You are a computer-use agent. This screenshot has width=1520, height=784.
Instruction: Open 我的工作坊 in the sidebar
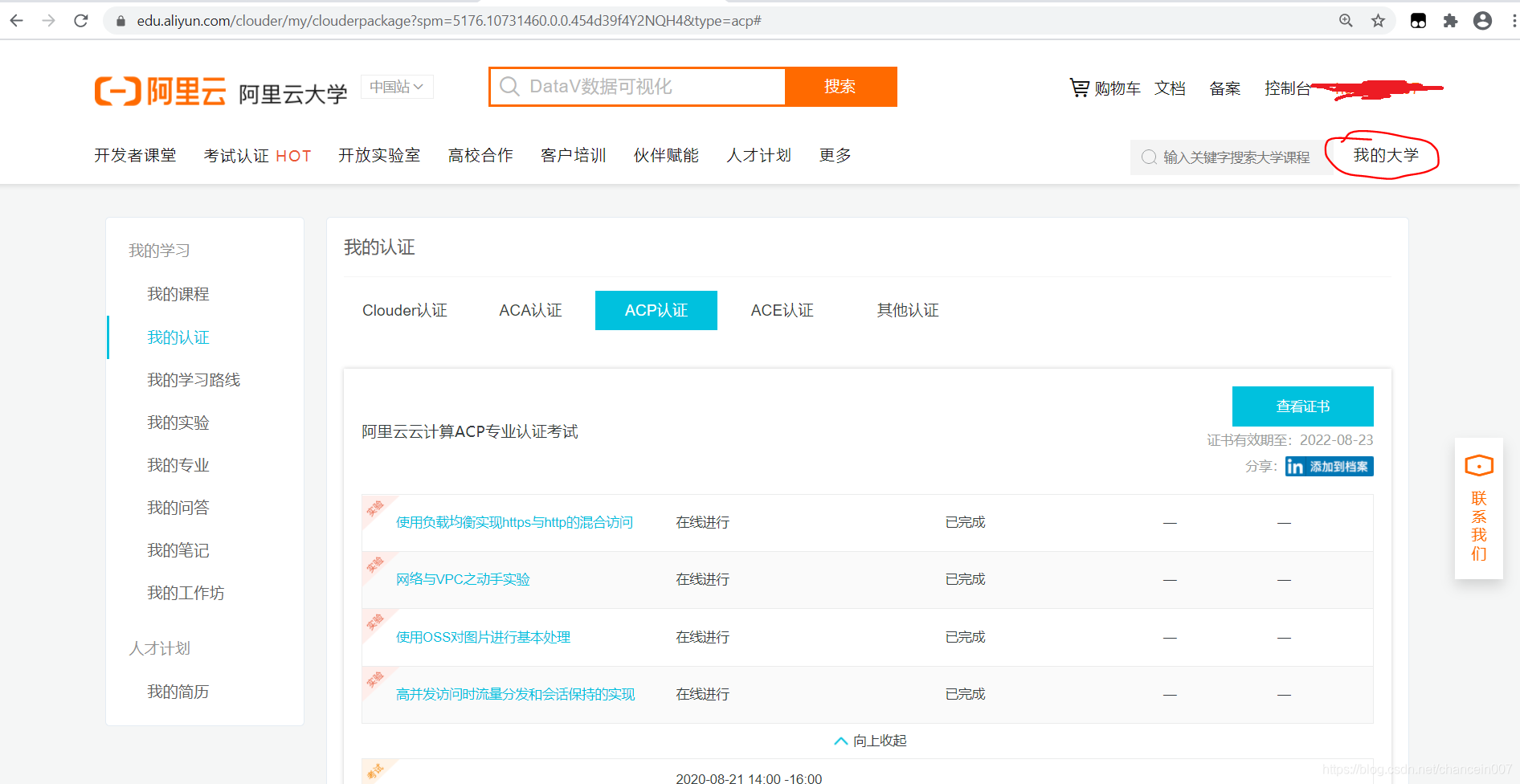point(186,593)
